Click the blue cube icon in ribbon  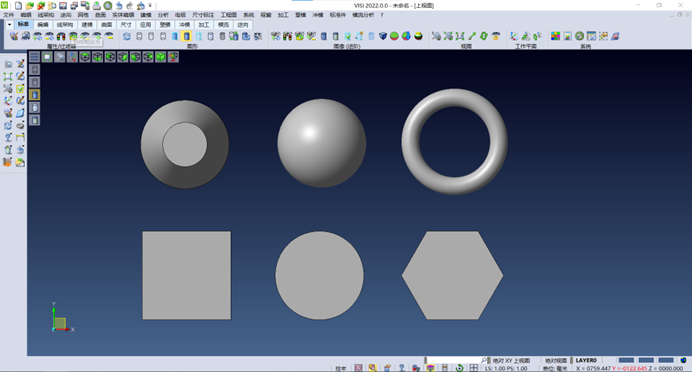click(383, 36)
